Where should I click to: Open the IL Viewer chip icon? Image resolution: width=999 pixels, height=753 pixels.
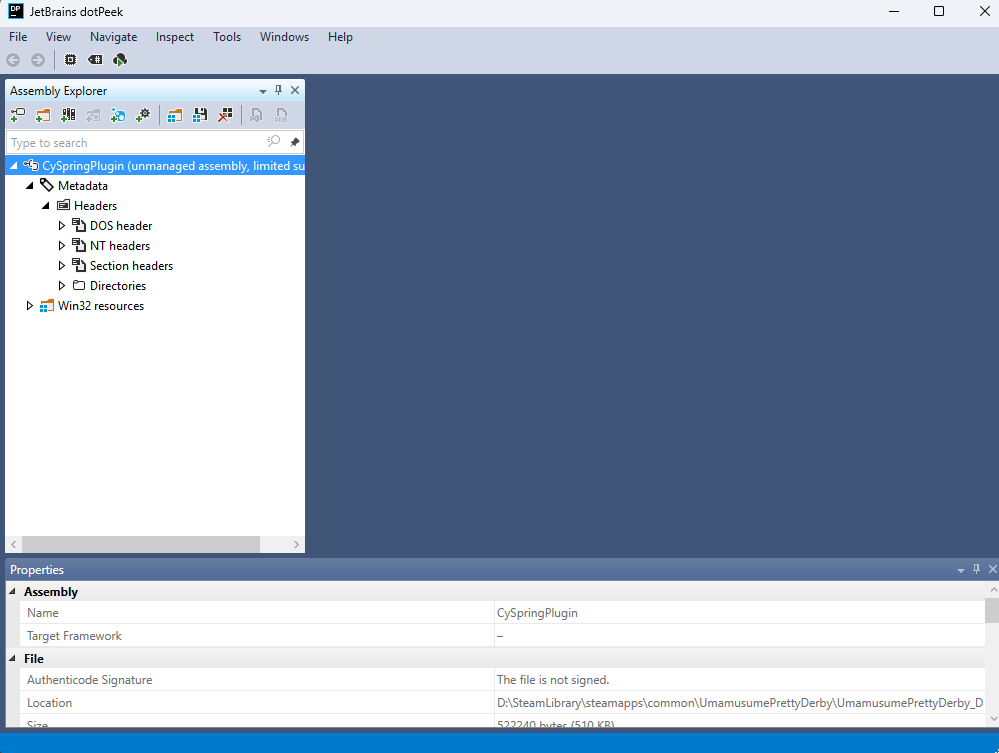[x=70, y=60]
